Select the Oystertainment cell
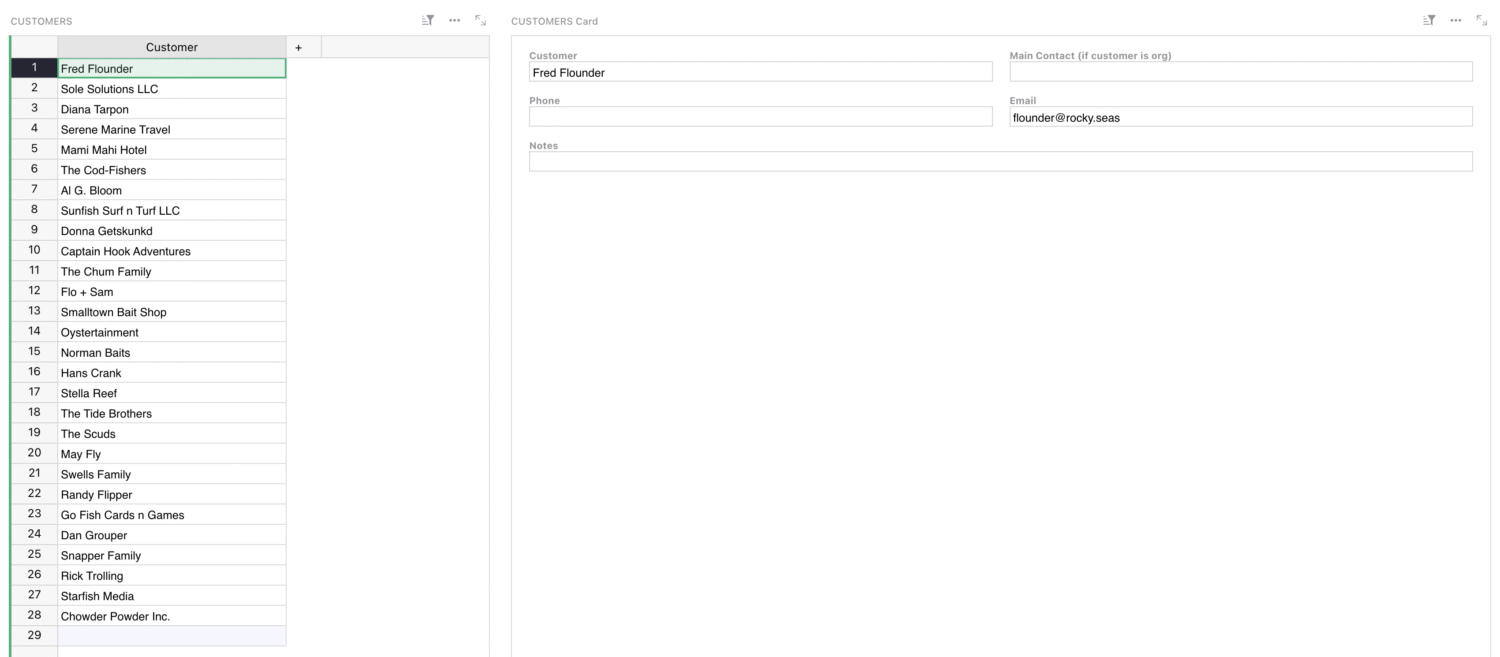Image resolution: width=1500 pixels, height=657 pixels. tap(172, 332)
